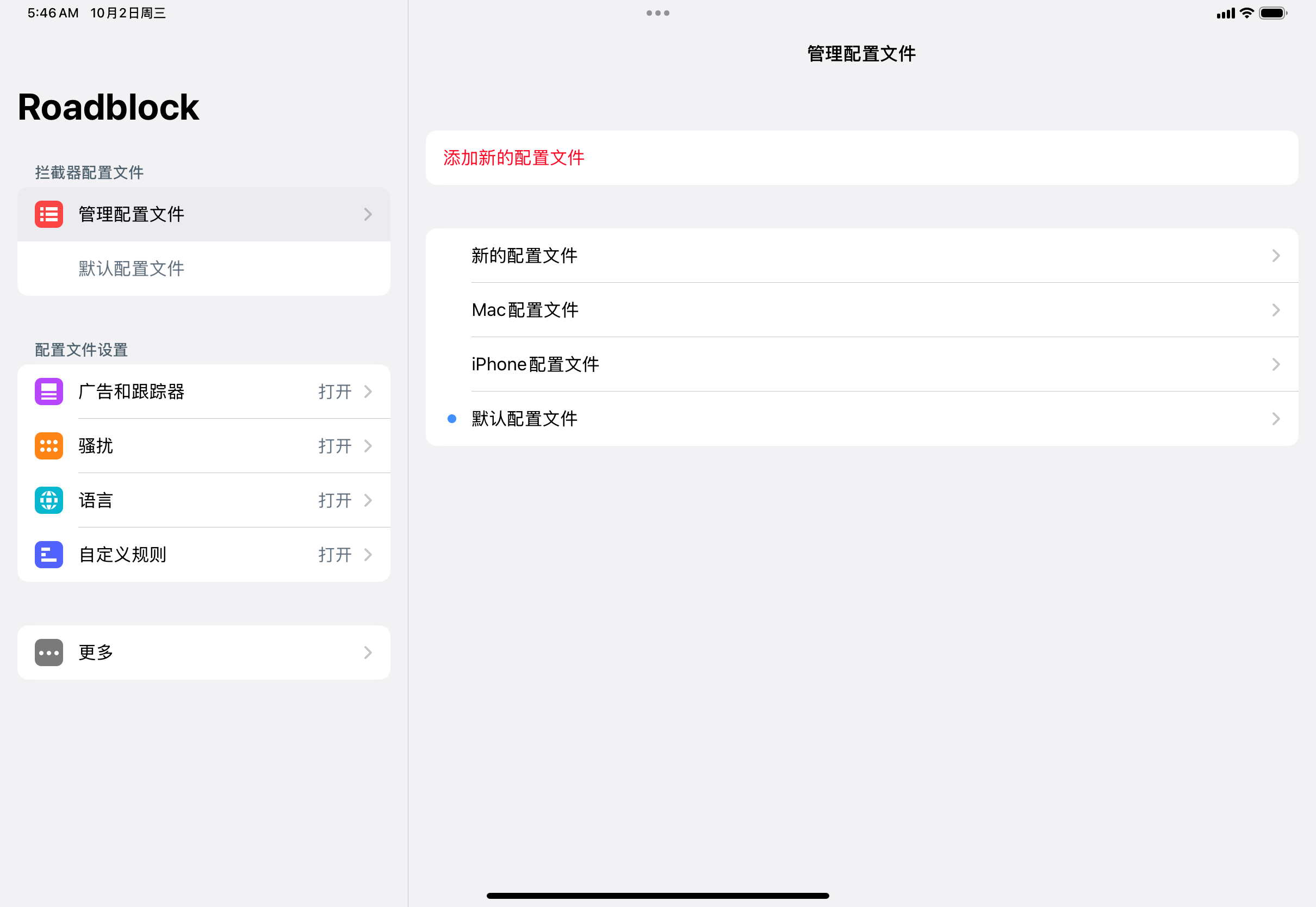This screenshot has width=1316, height=907.
Task: Expand chevron on iPhone配置文件 row
Action: point(1276,364)
